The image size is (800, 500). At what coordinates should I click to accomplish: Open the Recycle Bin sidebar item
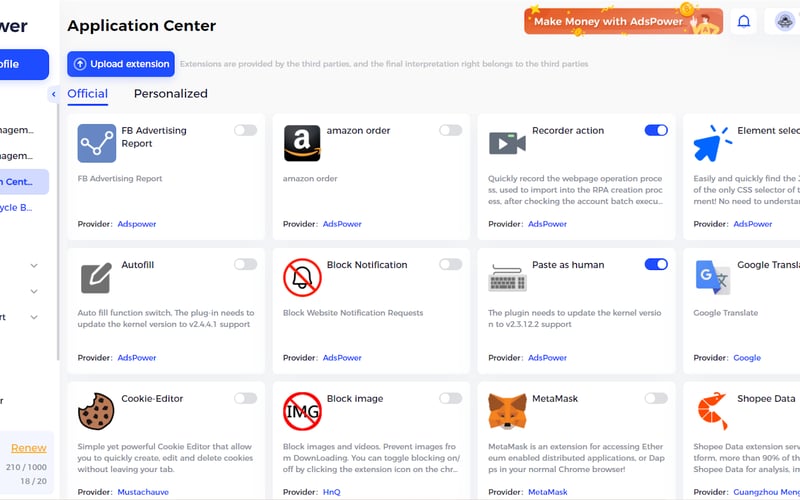pos(16,208)
